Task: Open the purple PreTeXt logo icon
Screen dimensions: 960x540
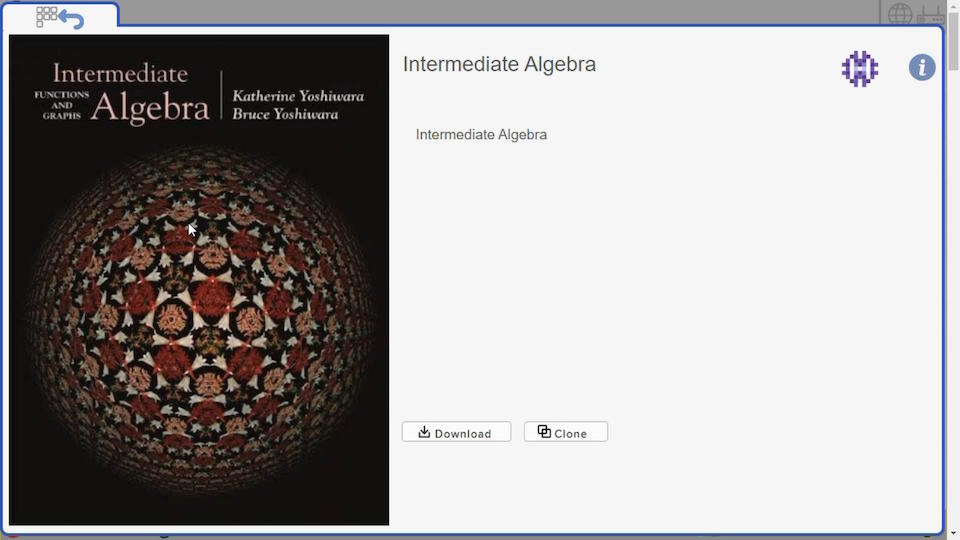Action: [860, 69]
